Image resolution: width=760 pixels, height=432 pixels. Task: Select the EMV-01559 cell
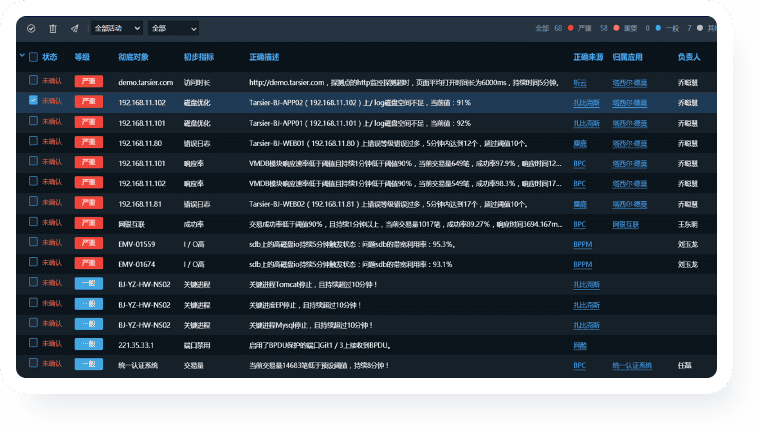137,244
